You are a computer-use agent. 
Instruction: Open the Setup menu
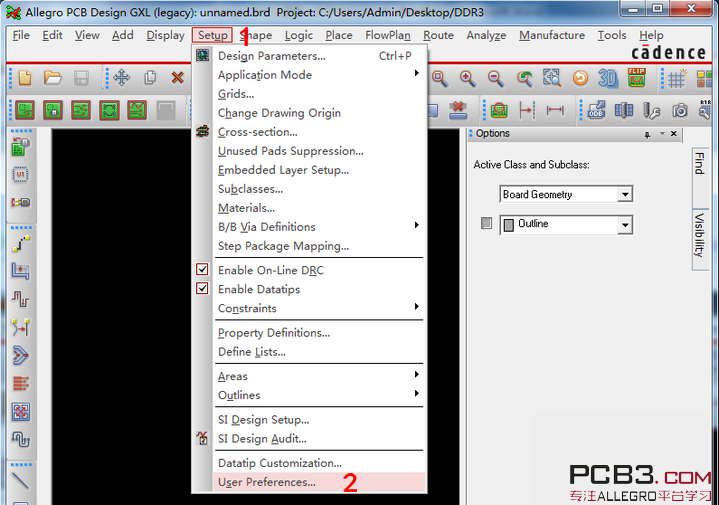point(212,35)
